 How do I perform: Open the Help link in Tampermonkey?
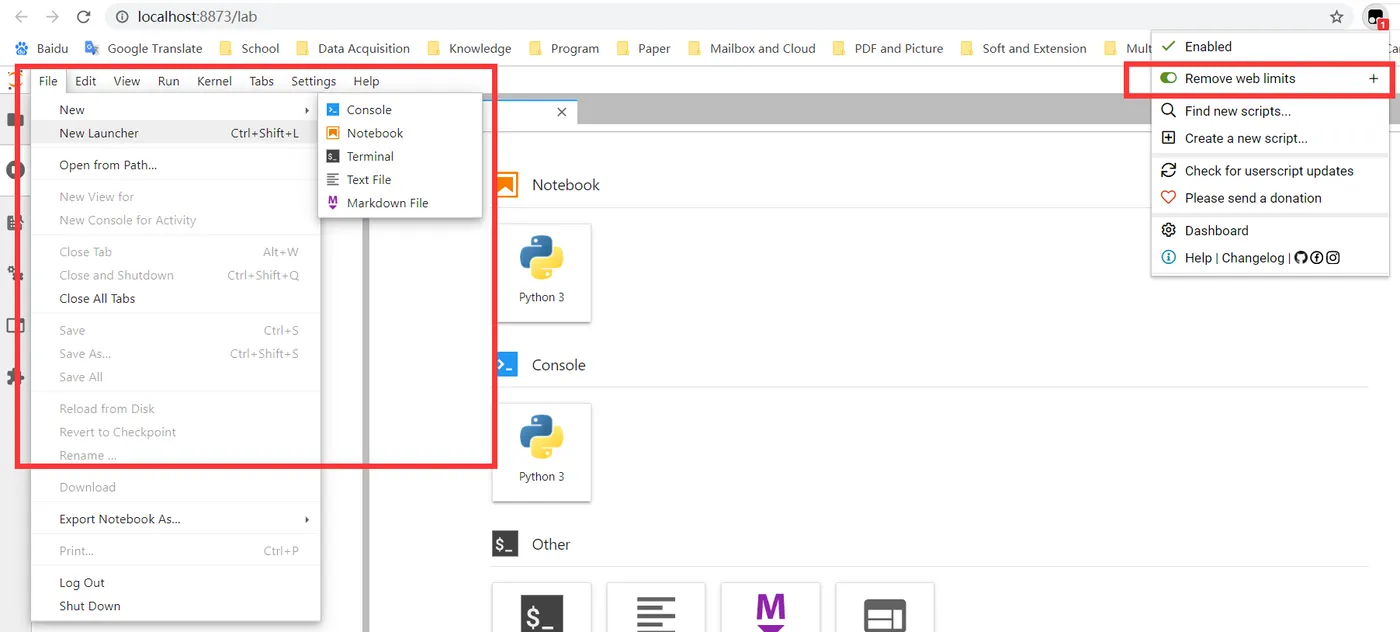(1198, 257)
